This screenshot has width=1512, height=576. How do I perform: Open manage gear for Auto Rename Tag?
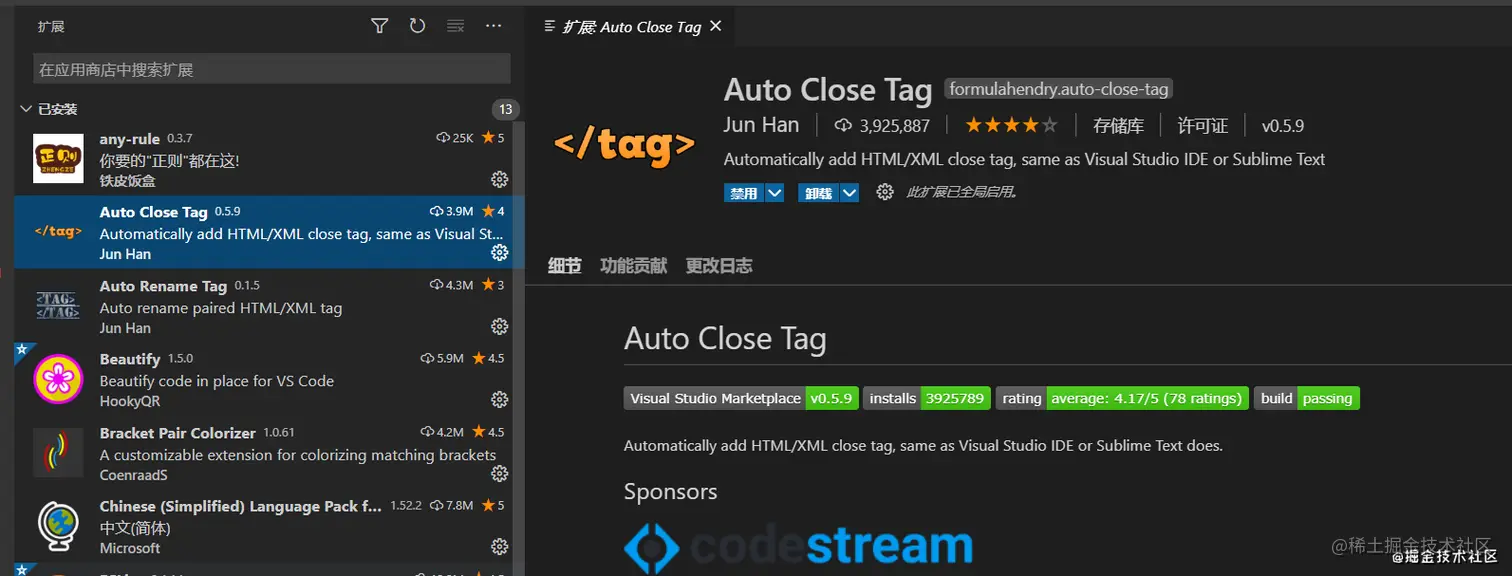[499, 326]
